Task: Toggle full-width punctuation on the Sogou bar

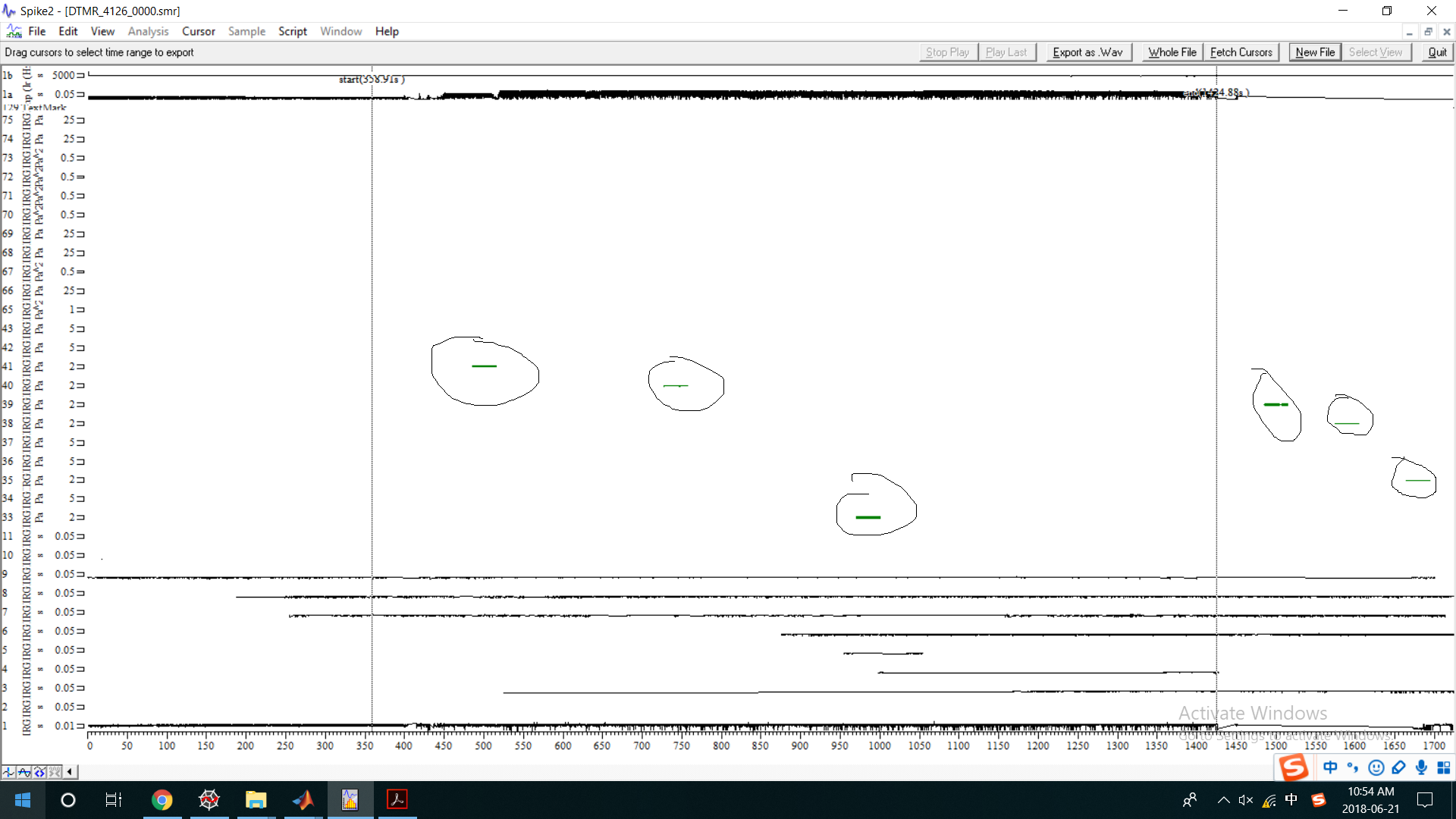Action: (1354, 767)
